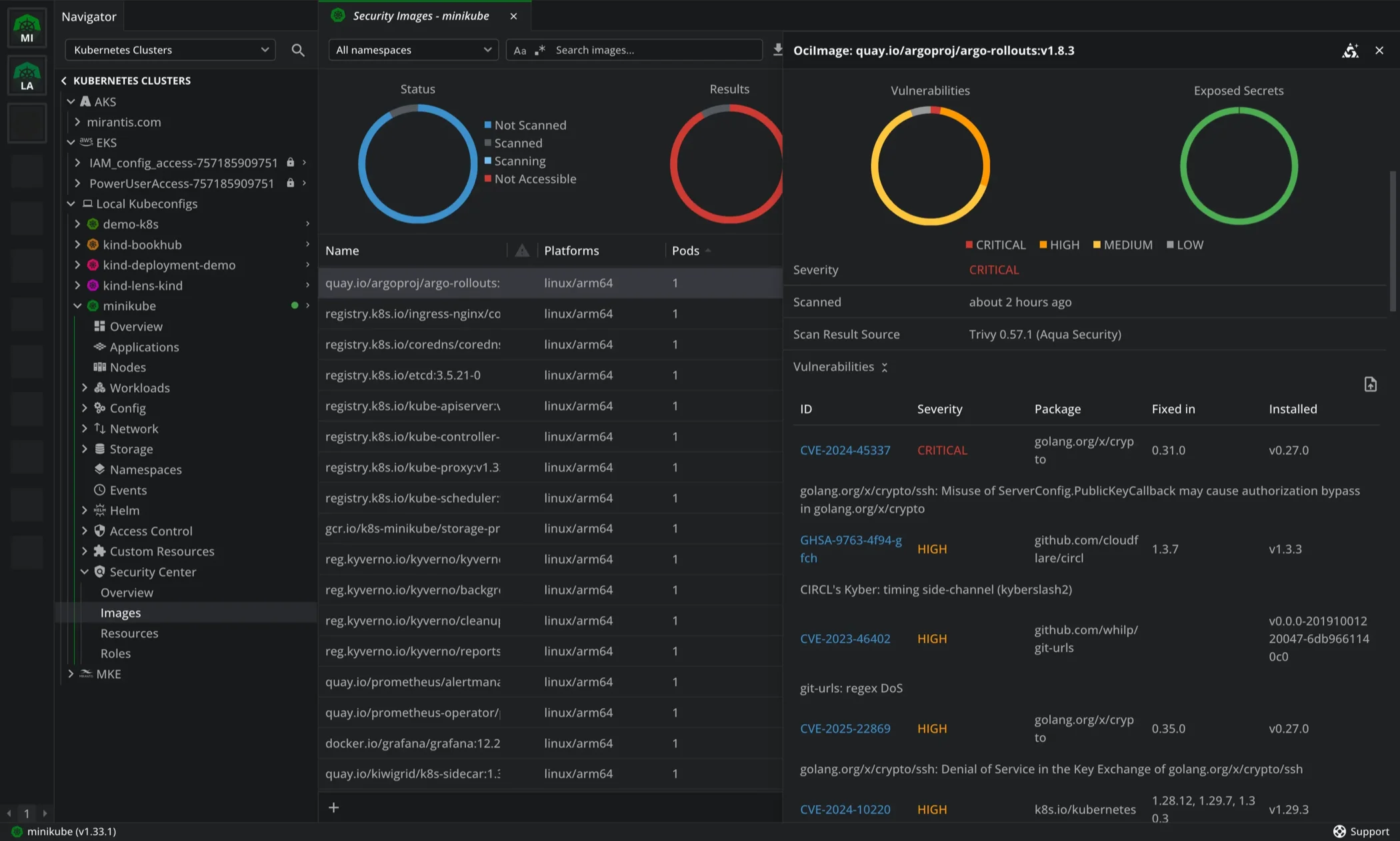
Task: Click the Workloads cubes icon
Action: [99, 387]
